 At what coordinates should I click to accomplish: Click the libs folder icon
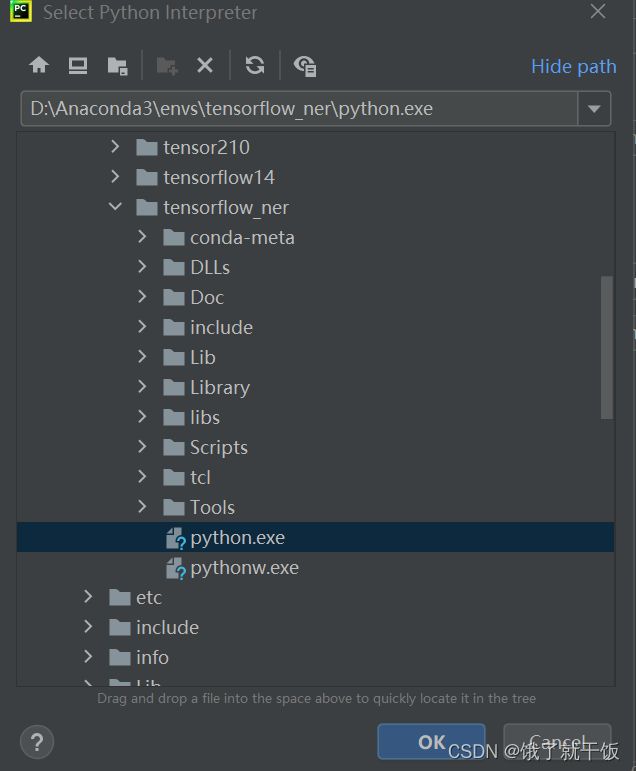click(x=174, y=417)
